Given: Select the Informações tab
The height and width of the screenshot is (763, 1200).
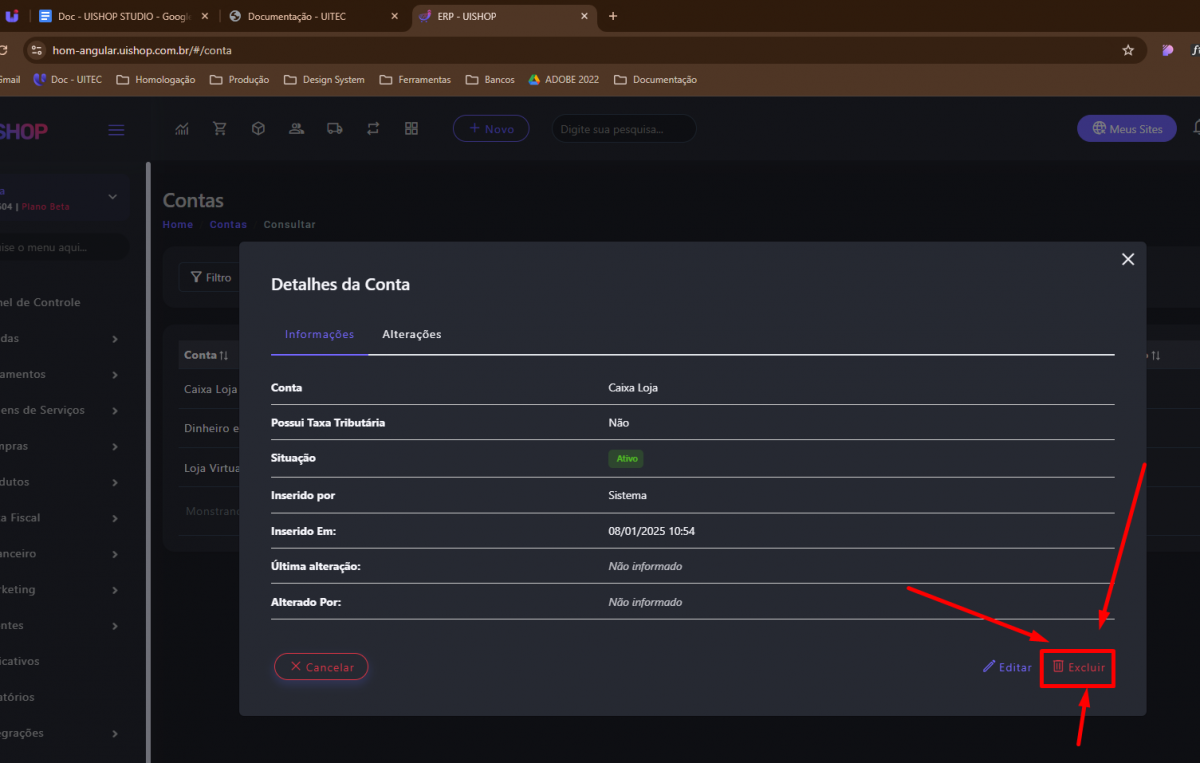Looking at the screenshot, I should pos(319,334).
